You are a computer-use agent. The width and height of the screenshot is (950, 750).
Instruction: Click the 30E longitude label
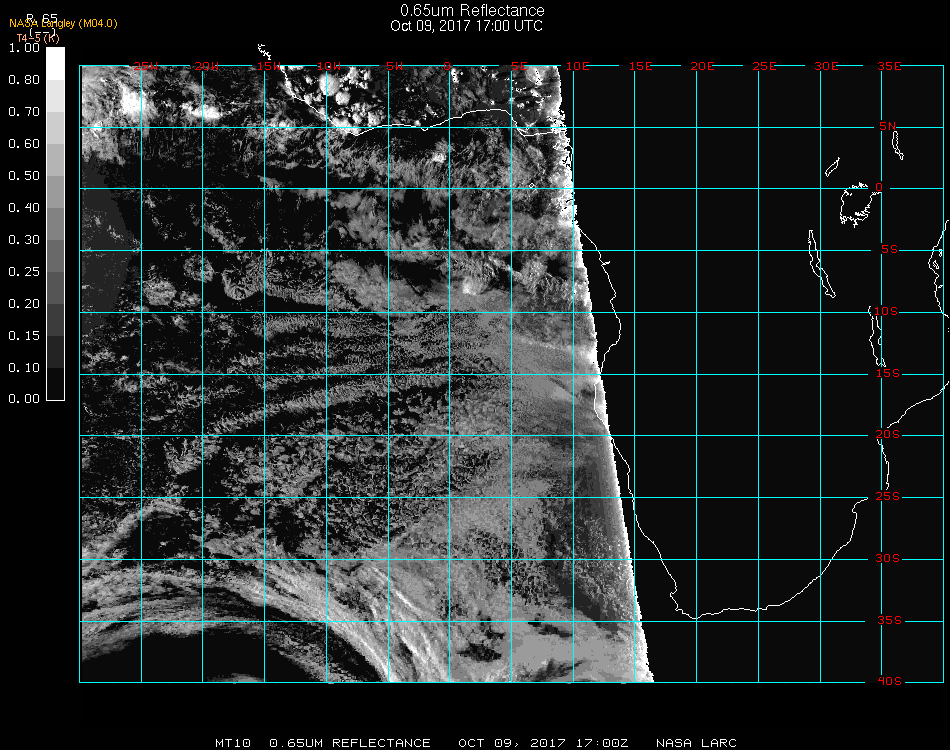[x=826, y=66]
